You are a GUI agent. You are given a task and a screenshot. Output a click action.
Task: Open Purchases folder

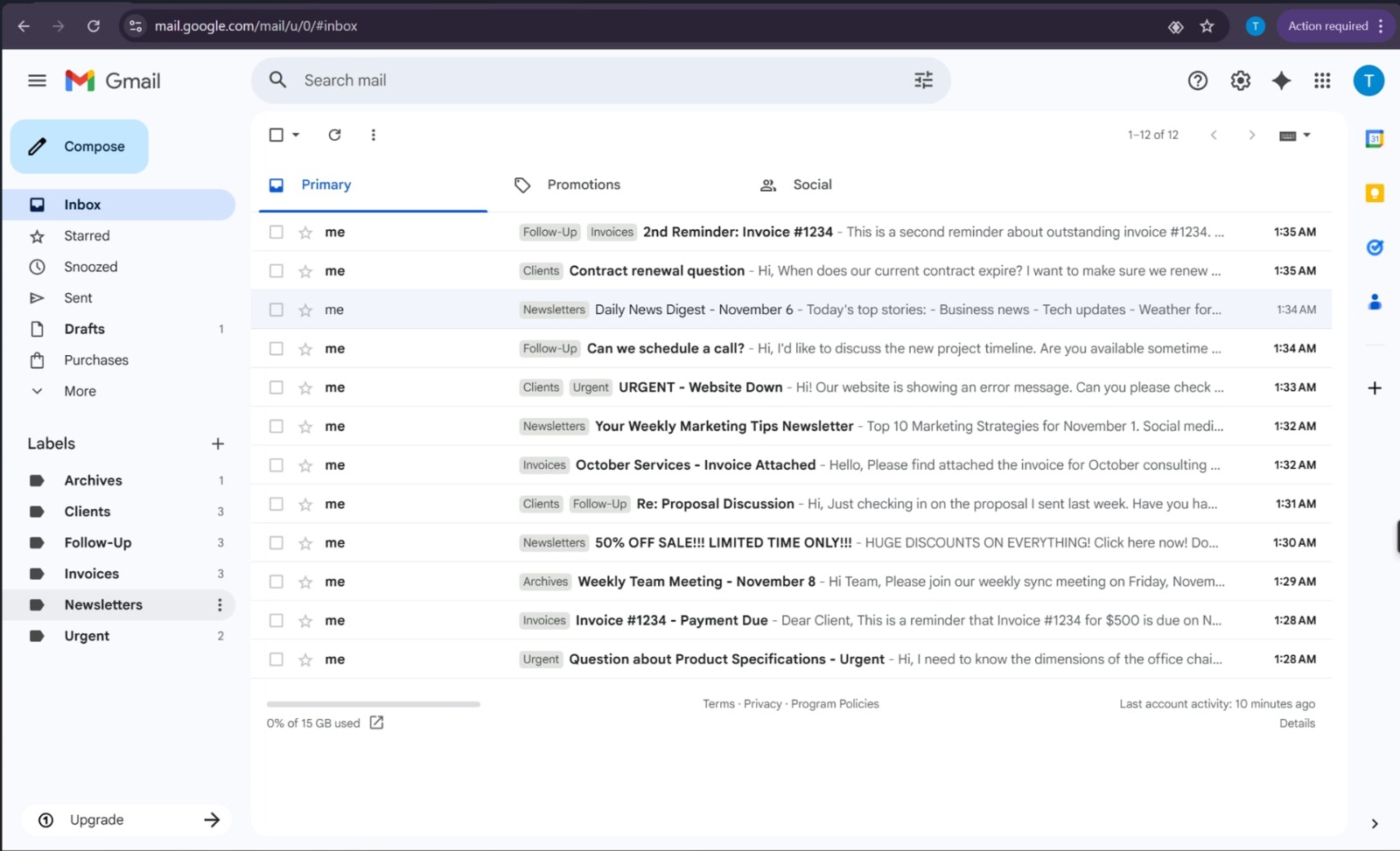click(x=118, y=360)
